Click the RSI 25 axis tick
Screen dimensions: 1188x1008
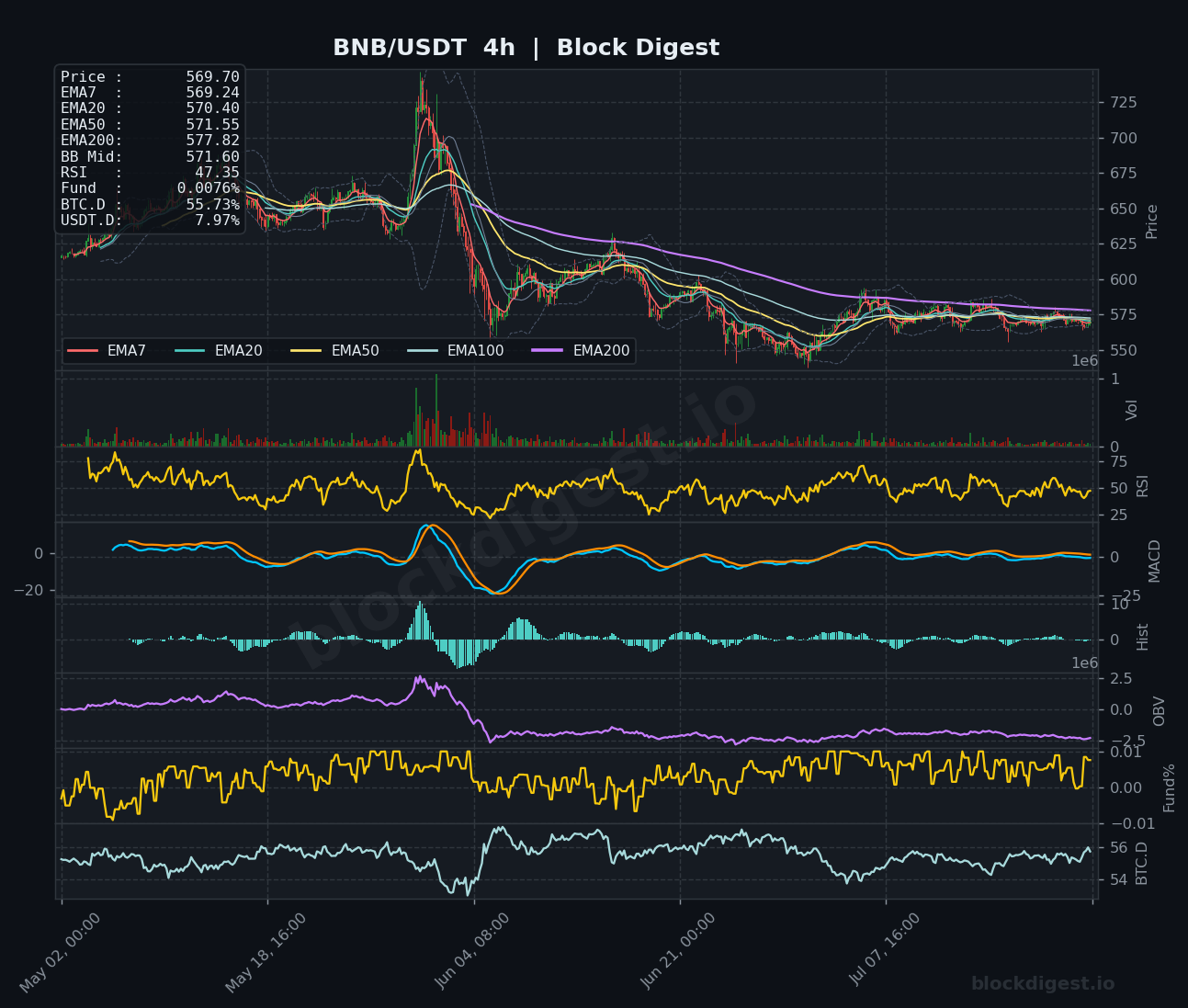[x=1119, y=515]
